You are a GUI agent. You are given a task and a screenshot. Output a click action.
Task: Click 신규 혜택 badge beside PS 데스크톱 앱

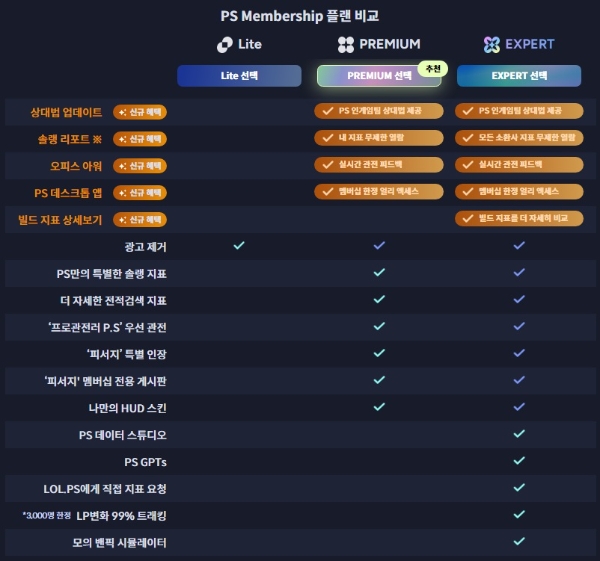tap(140, 191)
